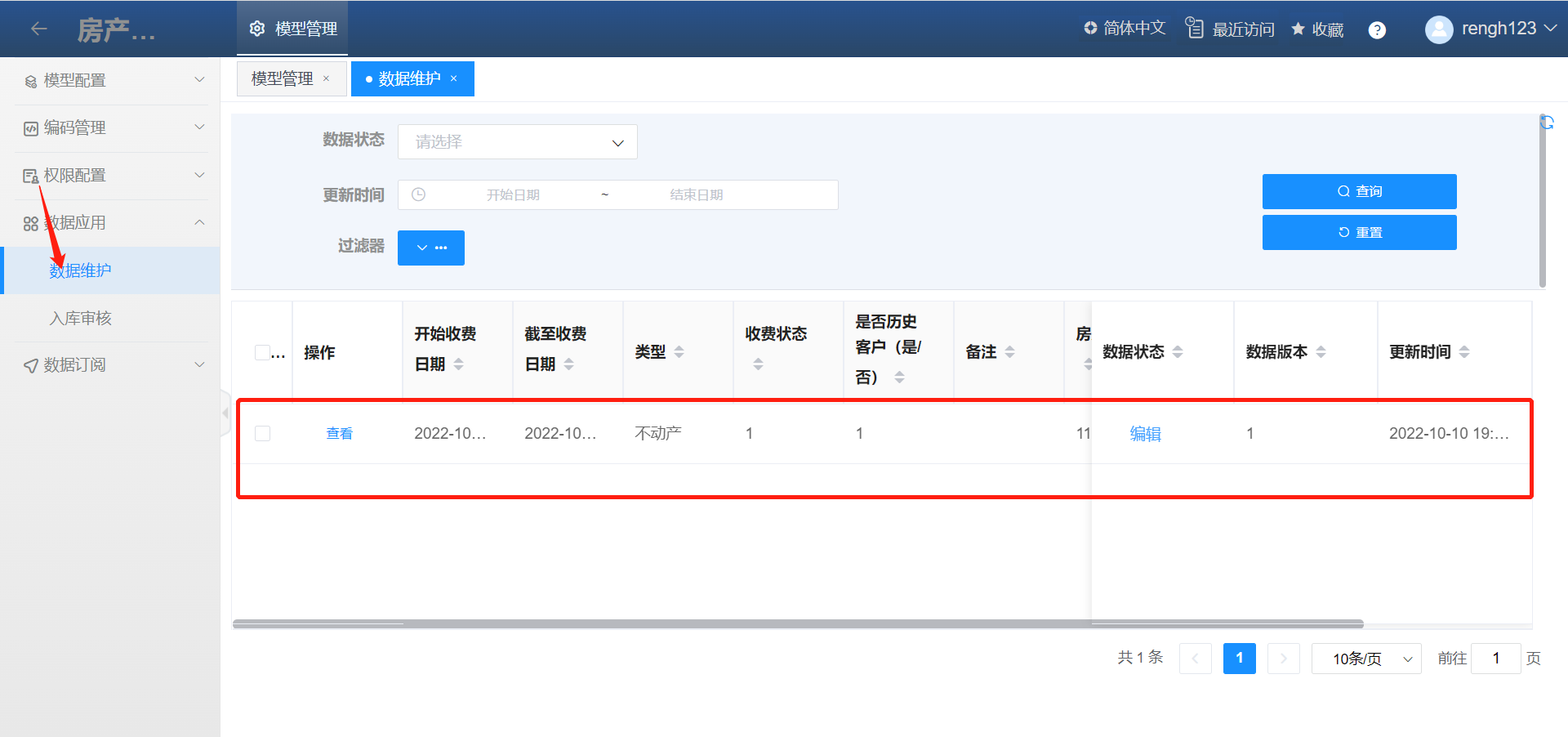Check the first data row checkbox

[x=262, y=433]
